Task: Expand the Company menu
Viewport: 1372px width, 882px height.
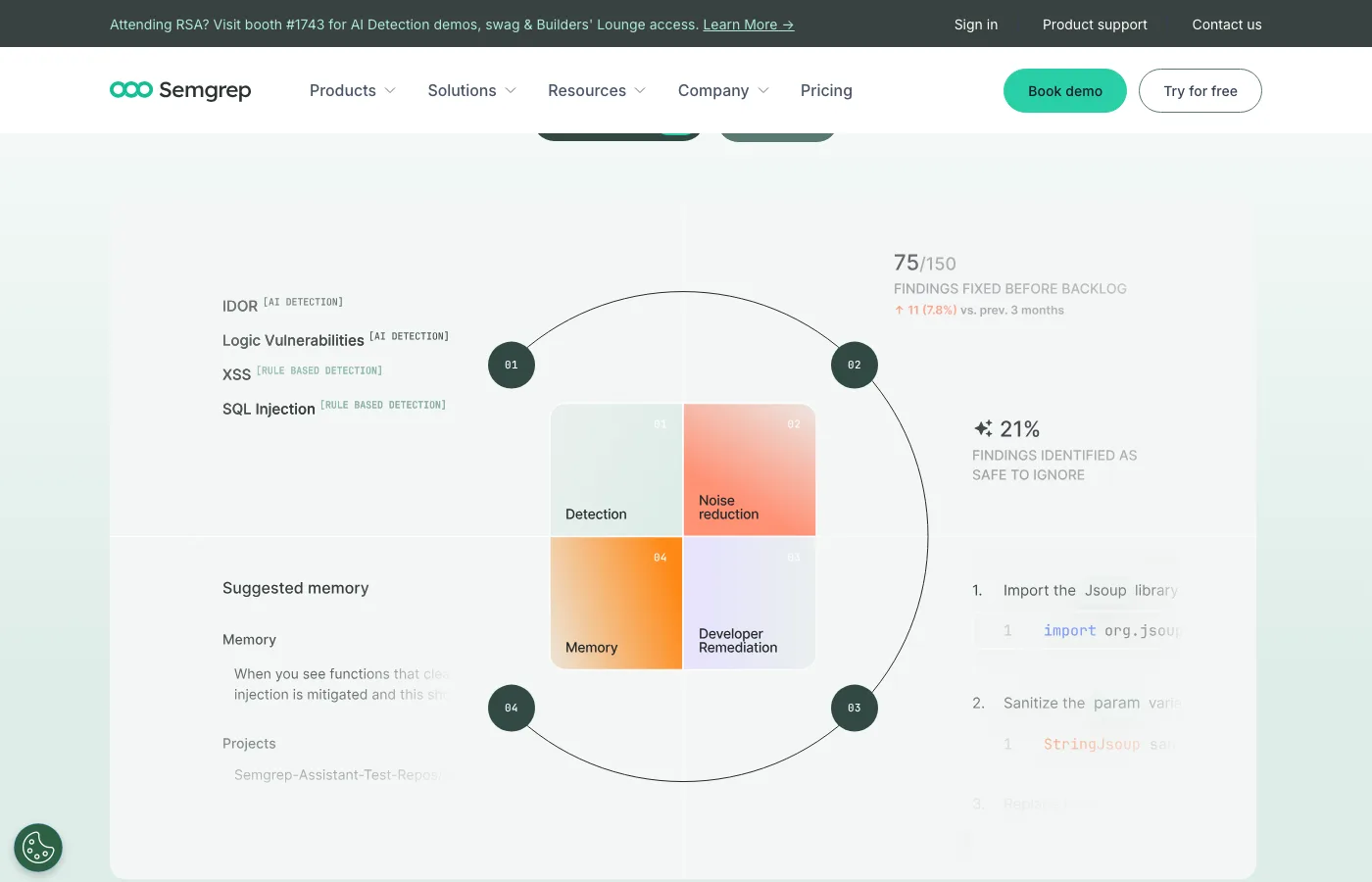Action: tap(713, 90)
